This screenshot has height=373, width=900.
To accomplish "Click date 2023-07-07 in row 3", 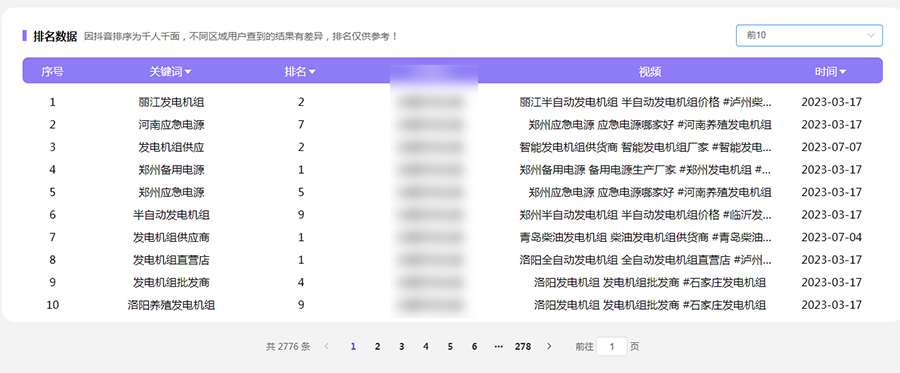I will [x=831, y=147].
